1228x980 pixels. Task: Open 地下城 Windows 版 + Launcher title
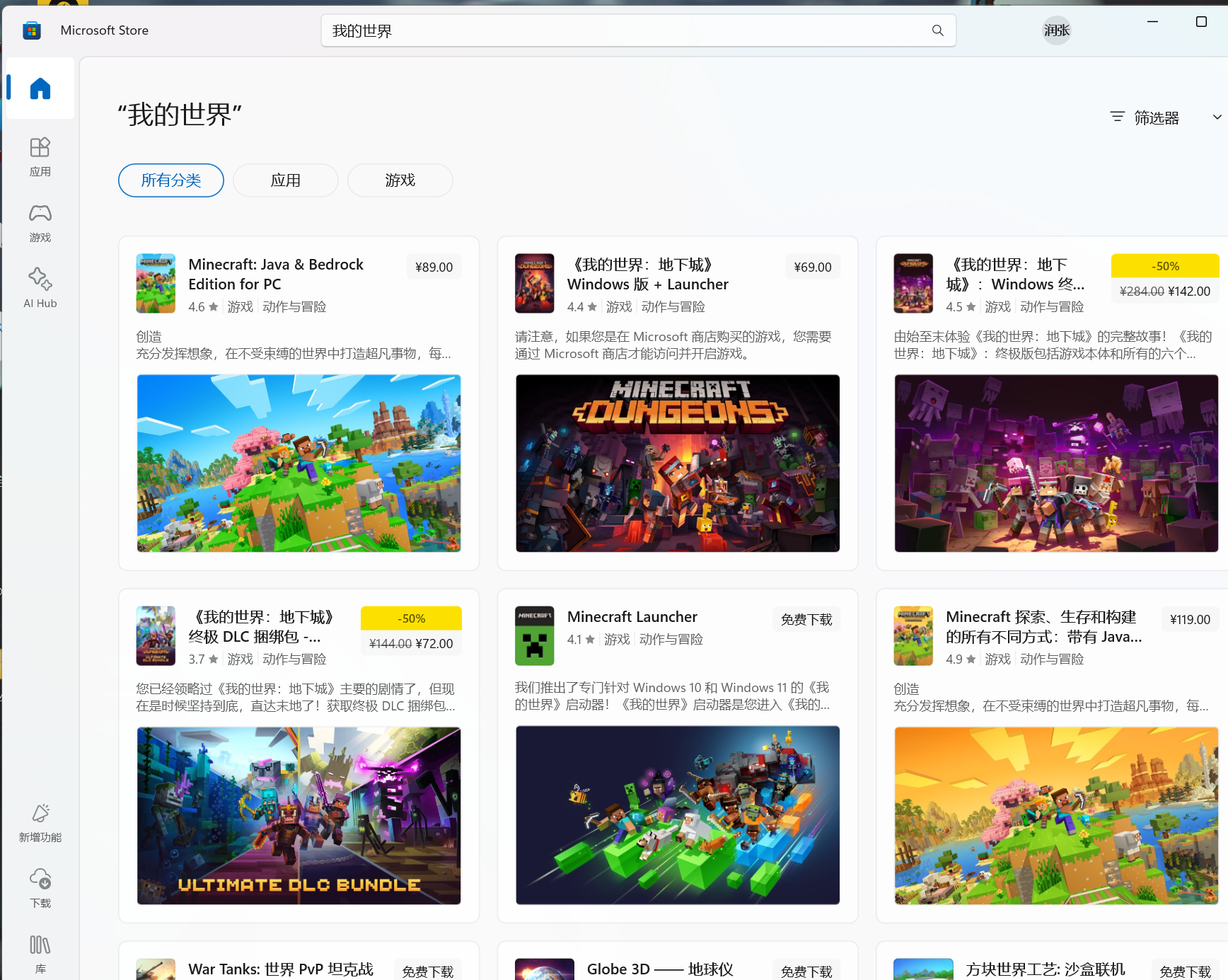click(648, 274)
